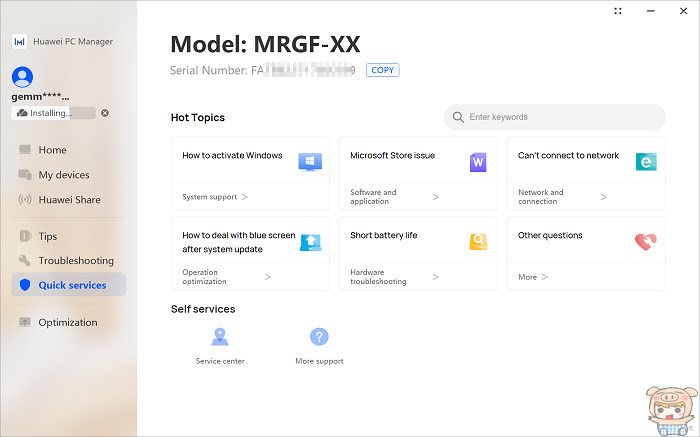Click the Model: MRGF-XX heading
This screenshot has height=437, width=700.
click(265, 44)
